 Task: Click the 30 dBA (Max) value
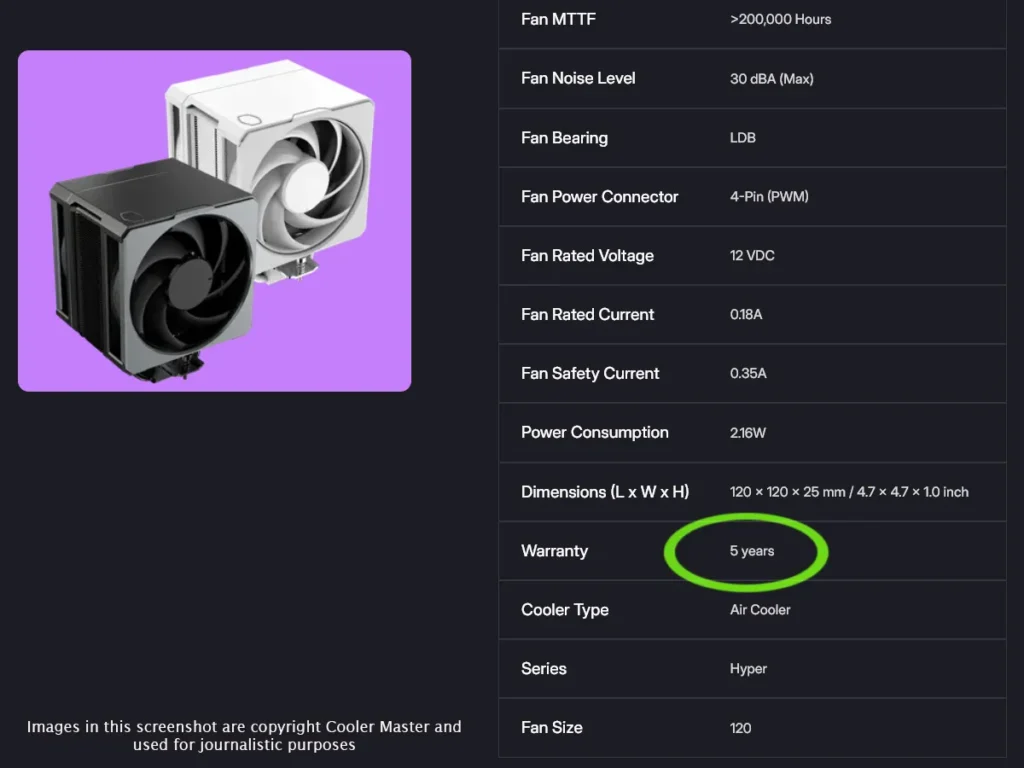[771, 78]
